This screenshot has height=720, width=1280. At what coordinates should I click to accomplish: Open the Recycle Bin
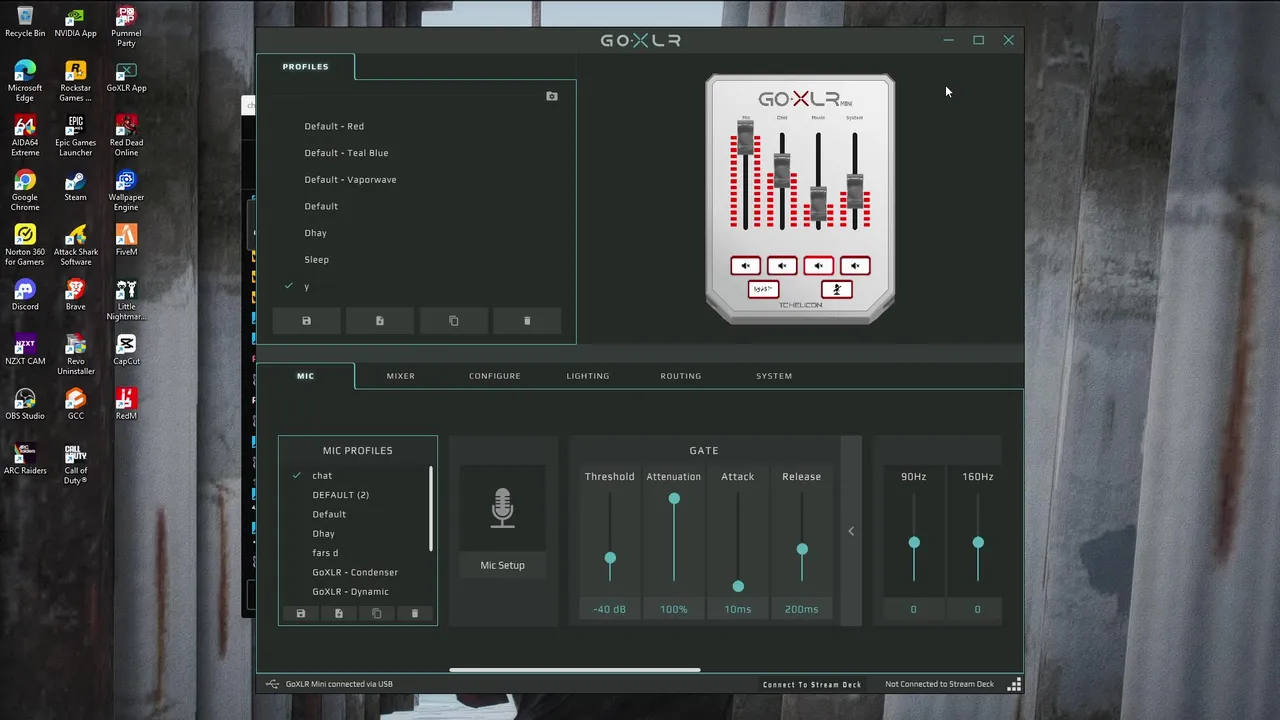pos(25,22)
